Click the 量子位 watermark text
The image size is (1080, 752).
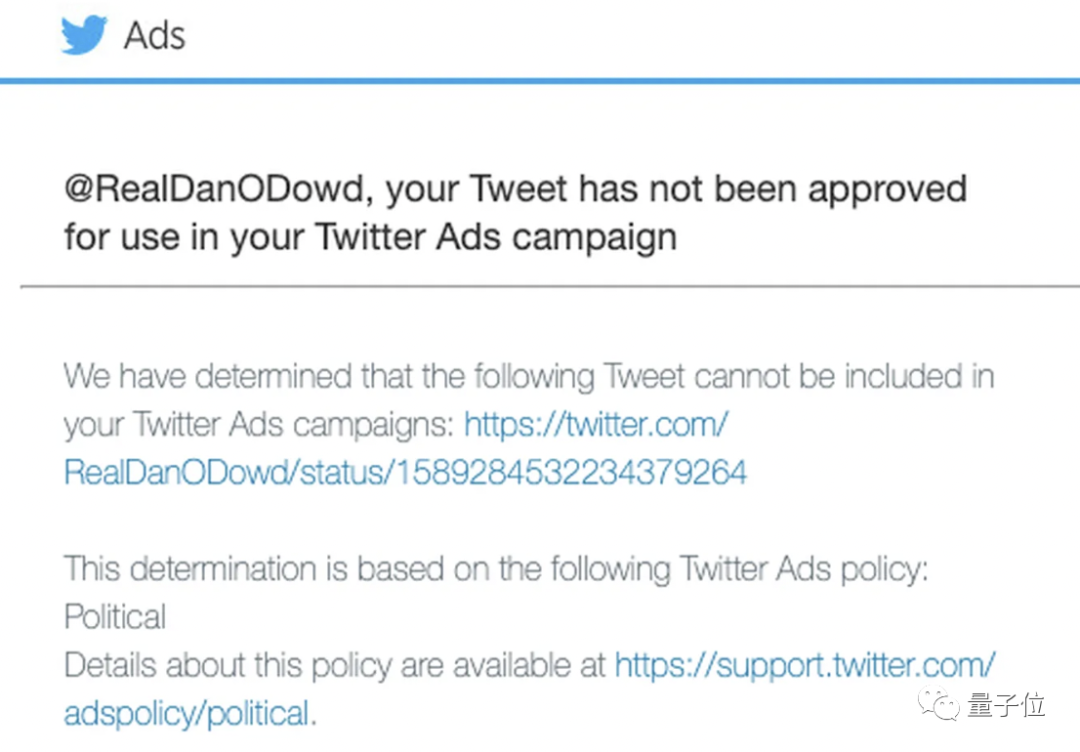(1006, 705)
